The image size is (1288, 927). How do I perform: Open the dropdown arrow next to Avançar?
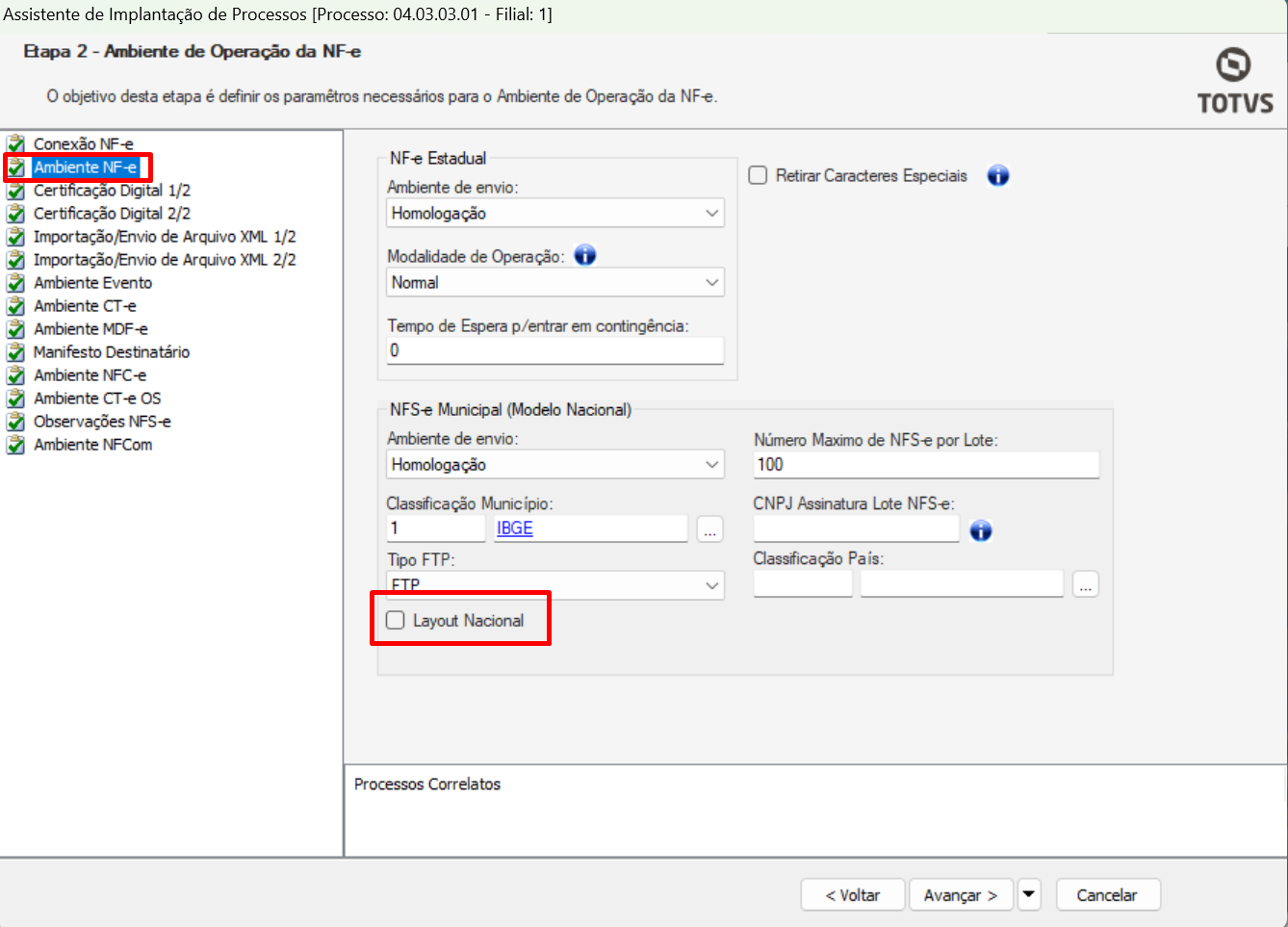(1029, 894)
